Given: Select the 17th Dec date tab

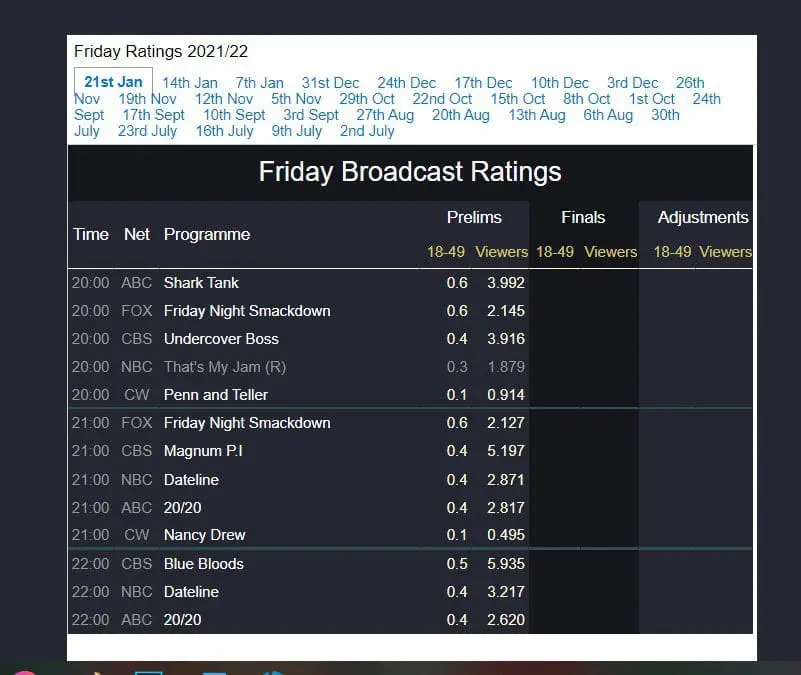Looking at the screenshot, I should click(483, 83).
